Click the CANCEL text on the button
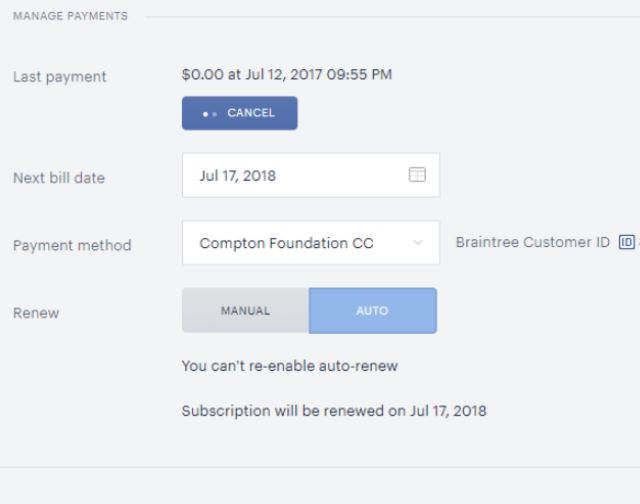Image resolution: width=640 pixels, height=504 pixels. (x=251, y=113)
